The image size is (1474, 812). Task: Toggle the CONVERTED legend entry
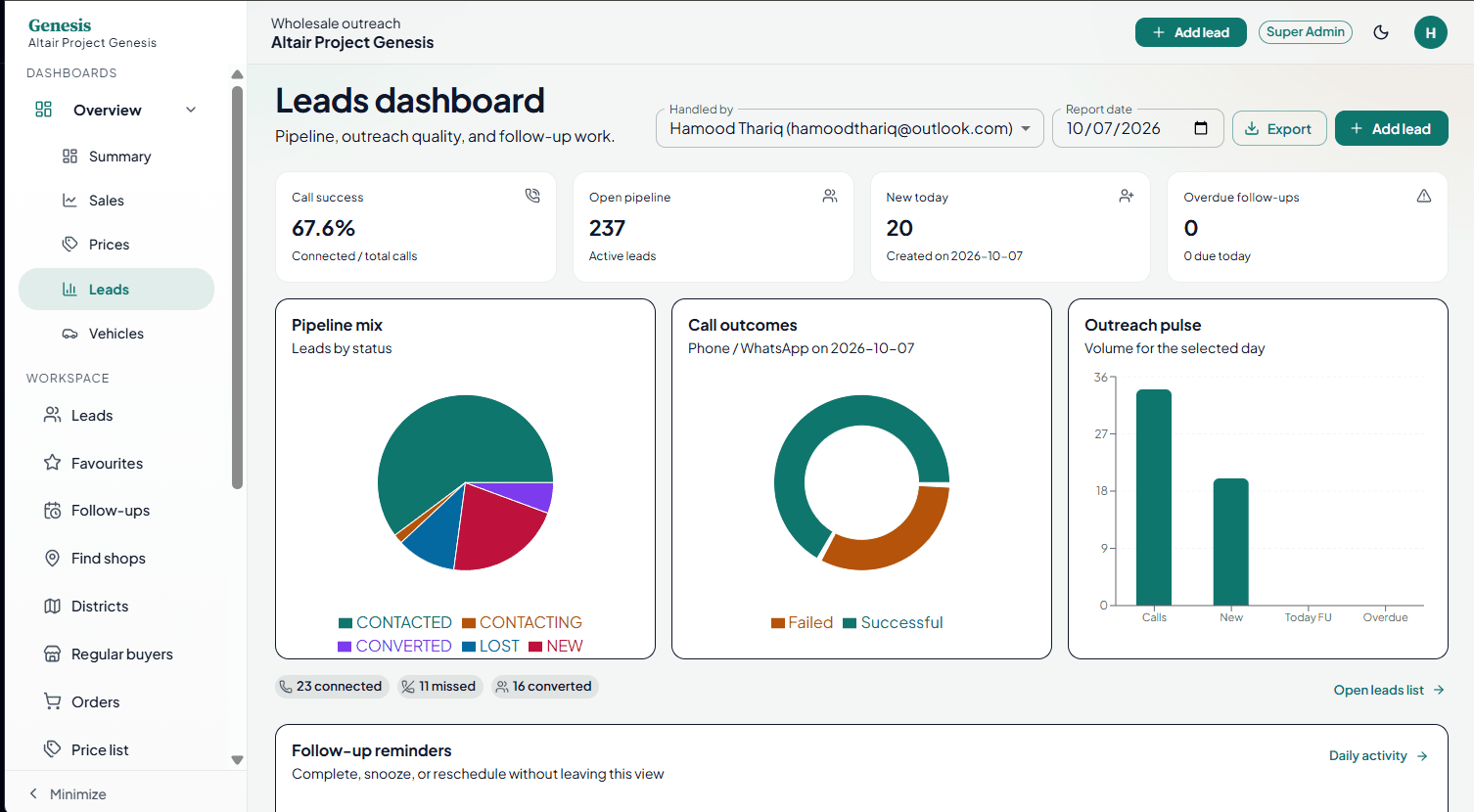[x=394, y=646]
